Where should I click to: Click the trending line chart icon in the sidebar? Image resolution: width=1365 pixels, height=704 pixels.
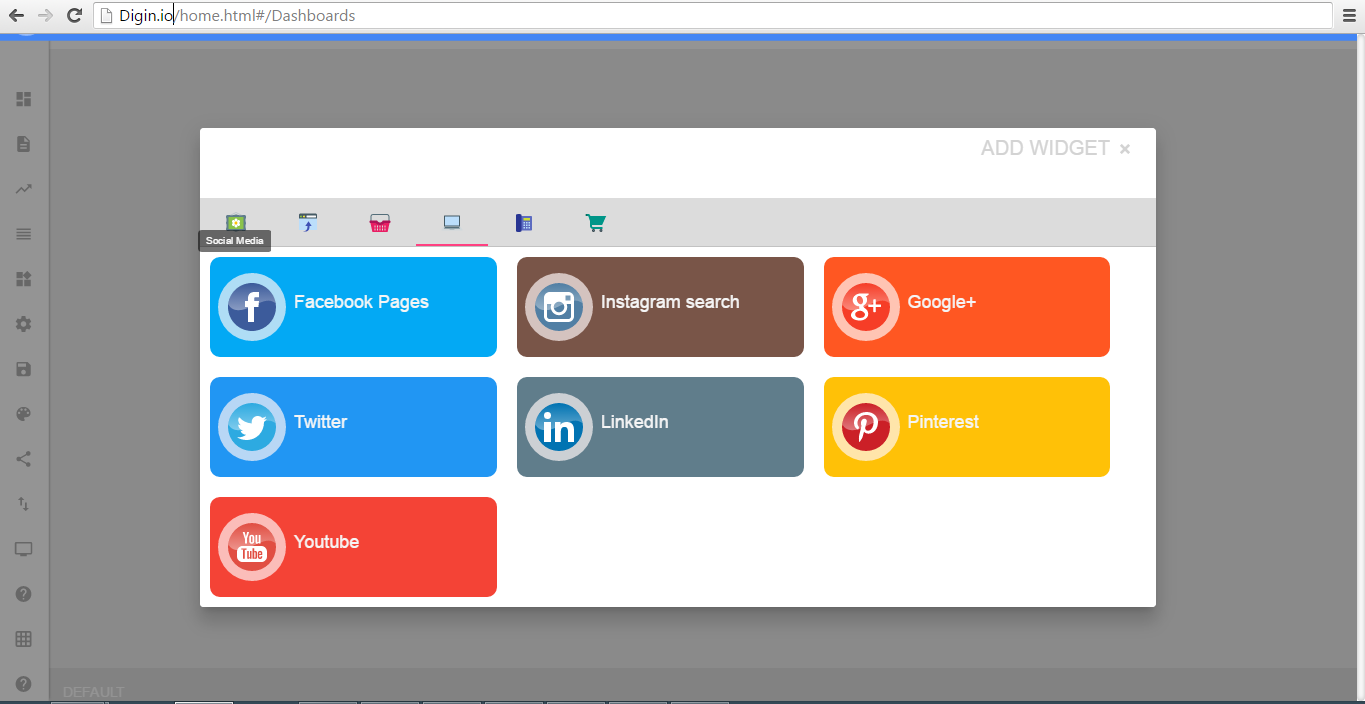(x=24, y=189)
